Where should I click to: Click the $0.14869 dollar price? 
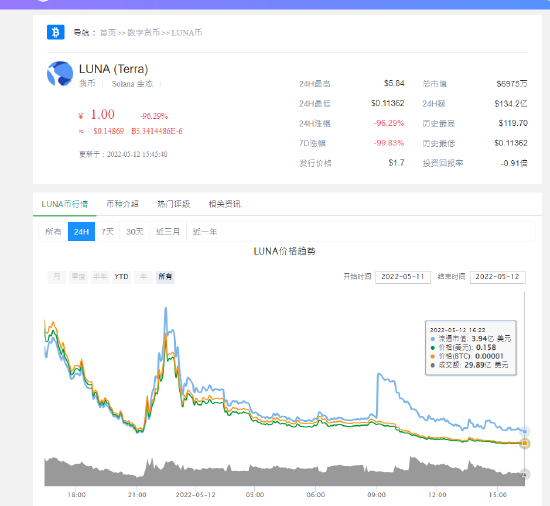coord(108,131)
